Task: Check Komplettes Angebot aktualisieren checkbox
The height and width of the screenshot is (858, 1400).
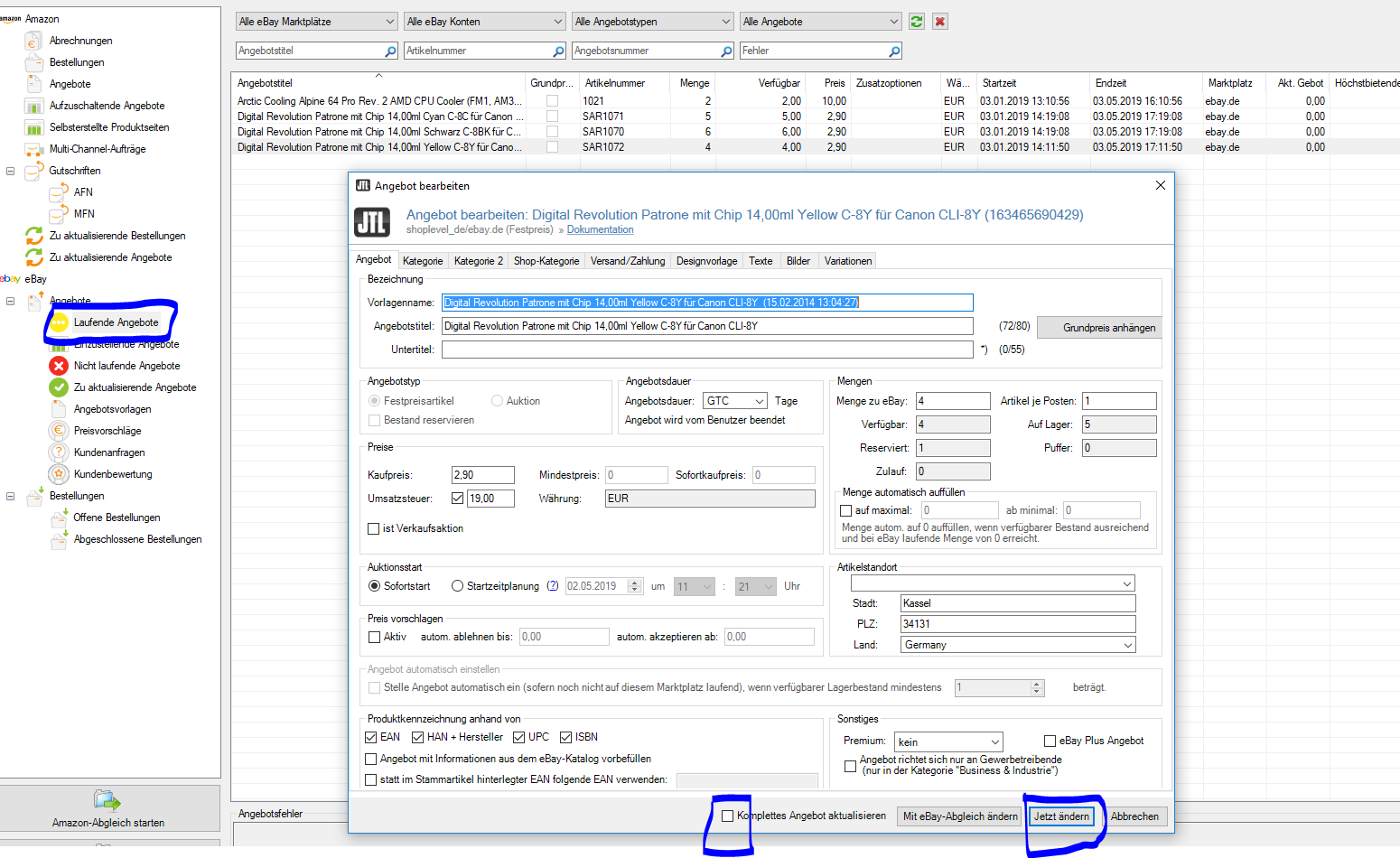Action: coord(727,816)
